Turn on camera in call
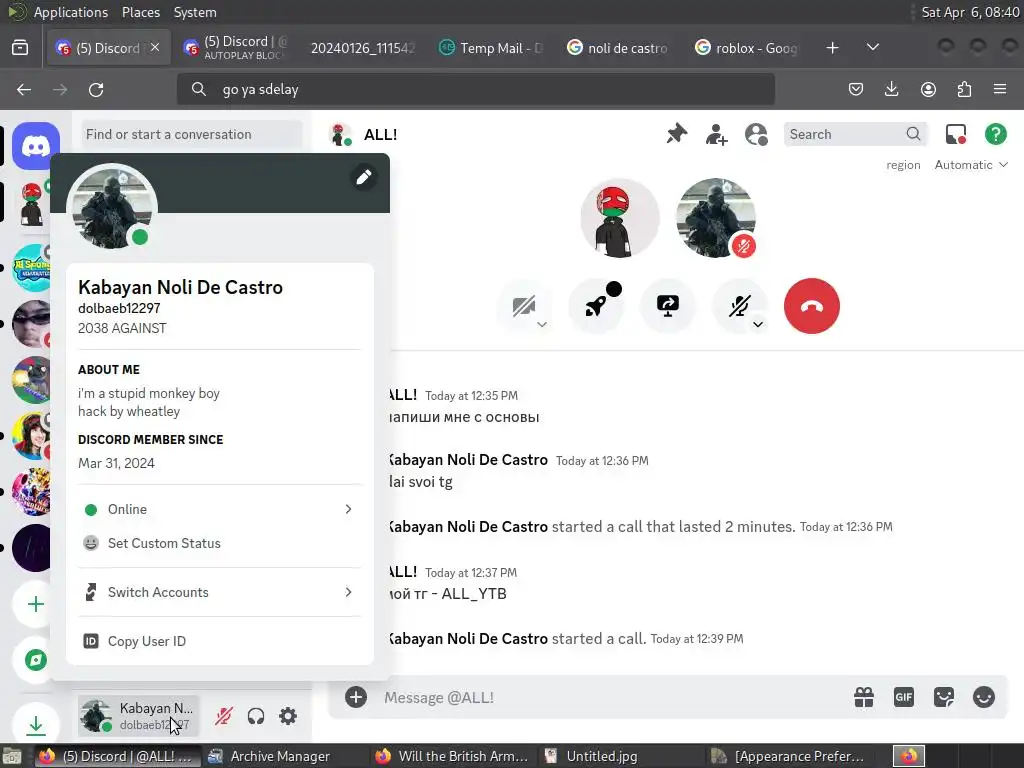1024x768 pixels. pyautogui.click(x=524, y=306)
